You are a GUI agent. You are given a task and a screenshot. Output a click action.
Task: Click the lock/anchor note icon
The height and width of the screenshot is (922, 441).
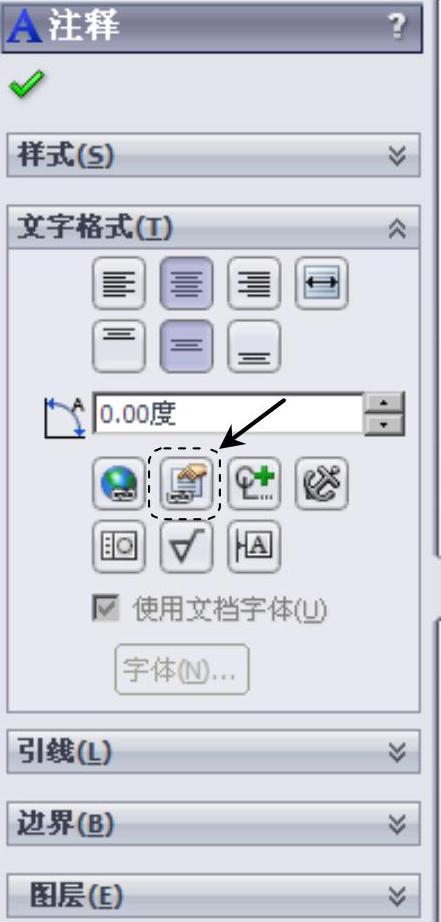pos(322,483)
